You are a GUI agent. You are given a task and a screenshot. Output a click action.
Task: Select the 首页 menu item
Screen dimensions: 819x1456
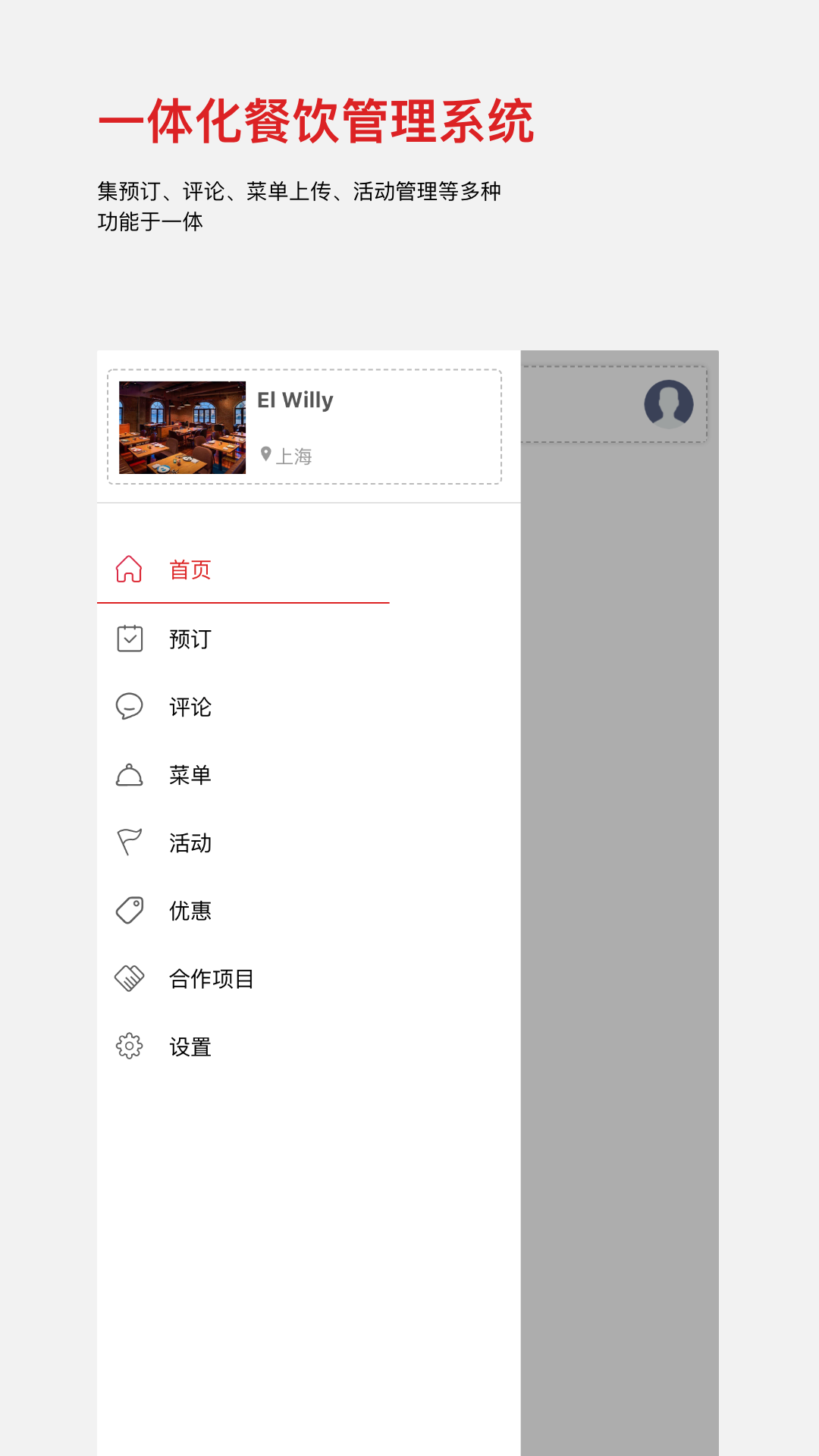point(243,570)
